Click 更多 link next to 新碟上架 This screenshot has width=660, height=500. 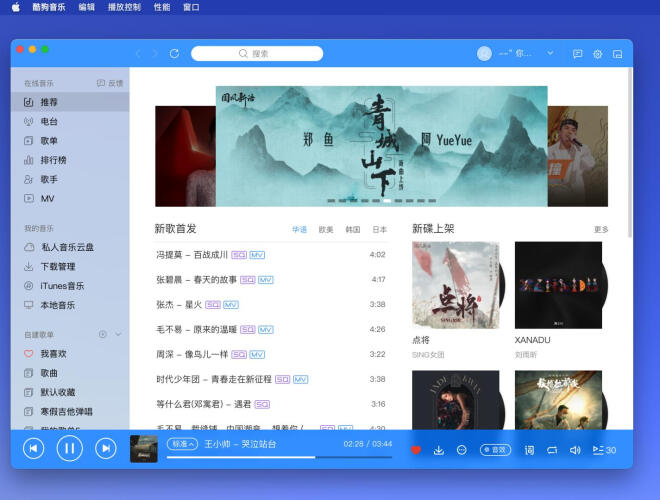[x=601, y=230]
